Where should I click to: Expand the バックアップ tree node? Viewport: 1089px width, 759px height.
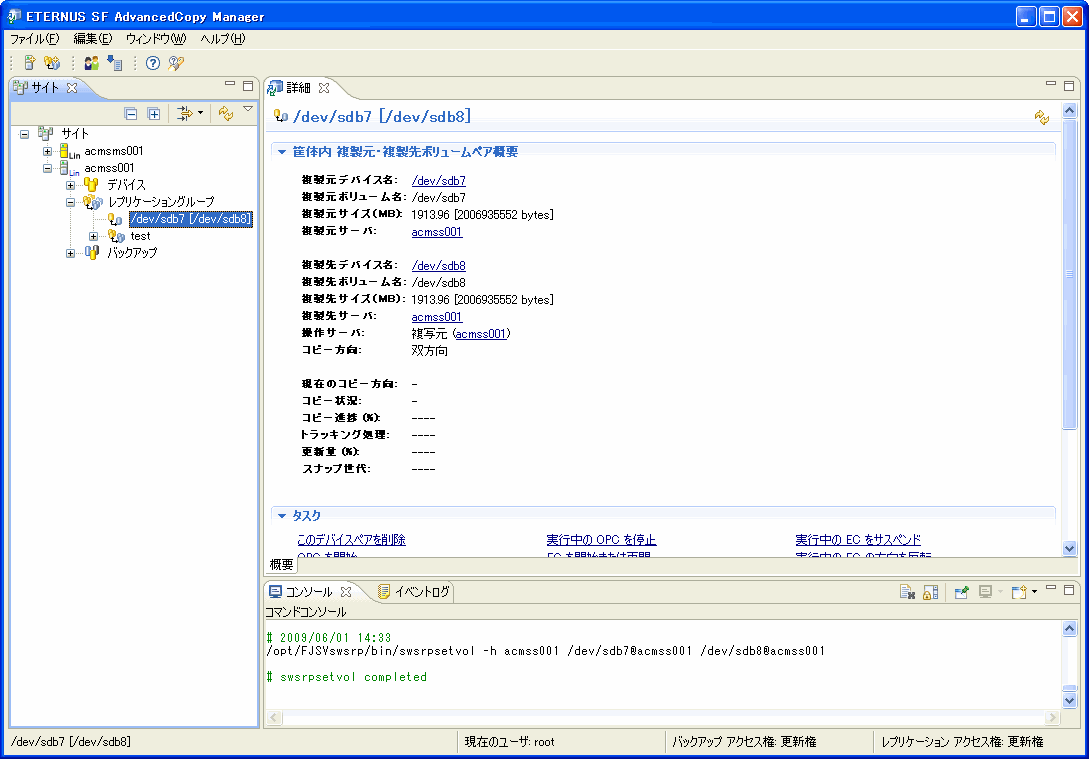(70, 253)
